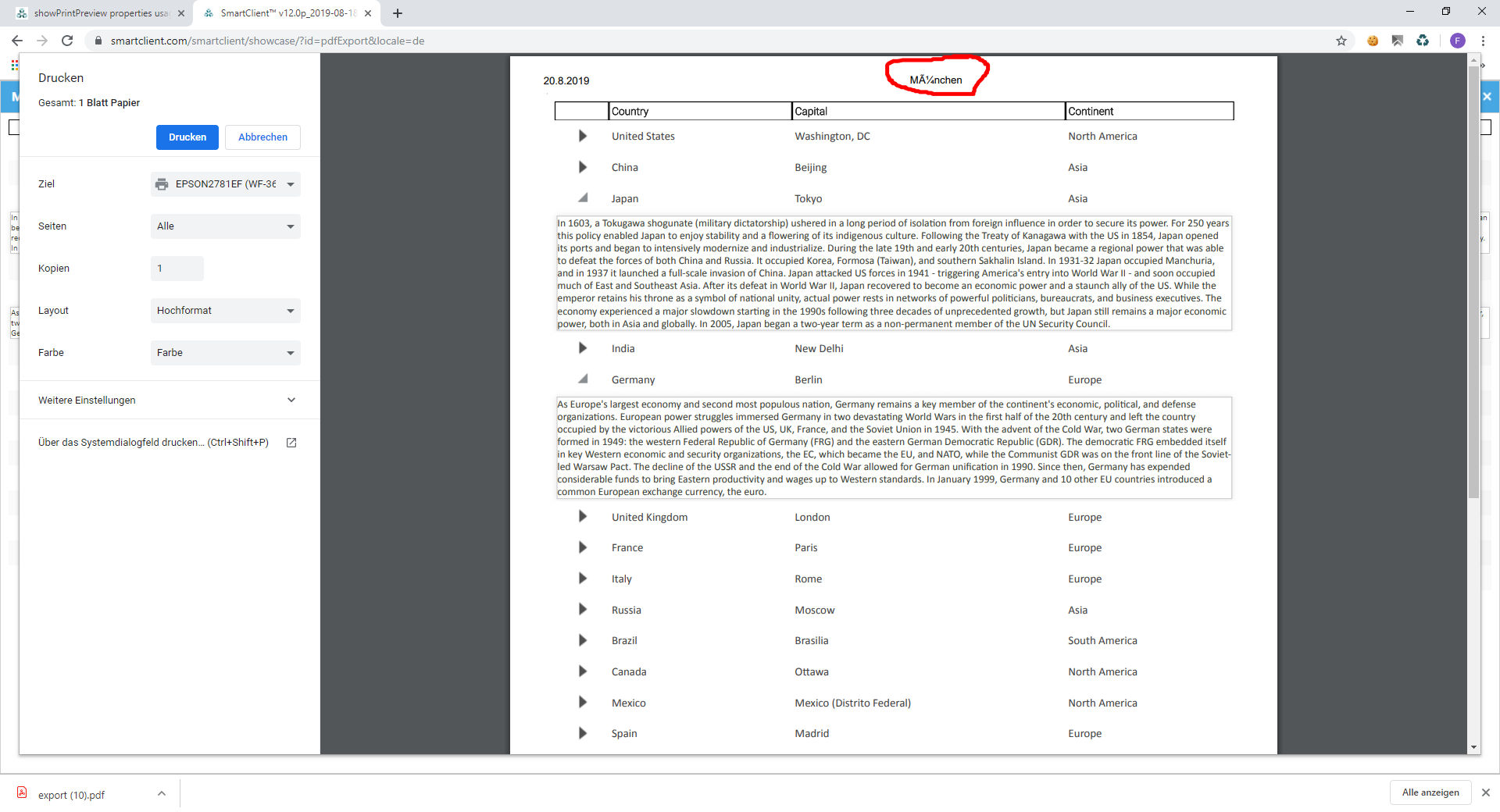
Task: Open the export (10).pdf options chevron
Action: (162, 793)
